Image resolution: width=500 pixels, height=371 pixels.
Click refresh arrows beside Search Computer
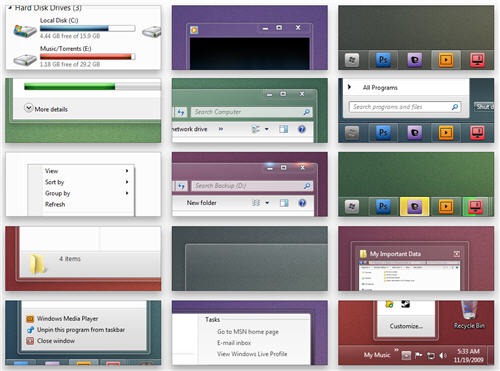click(181, 112)
